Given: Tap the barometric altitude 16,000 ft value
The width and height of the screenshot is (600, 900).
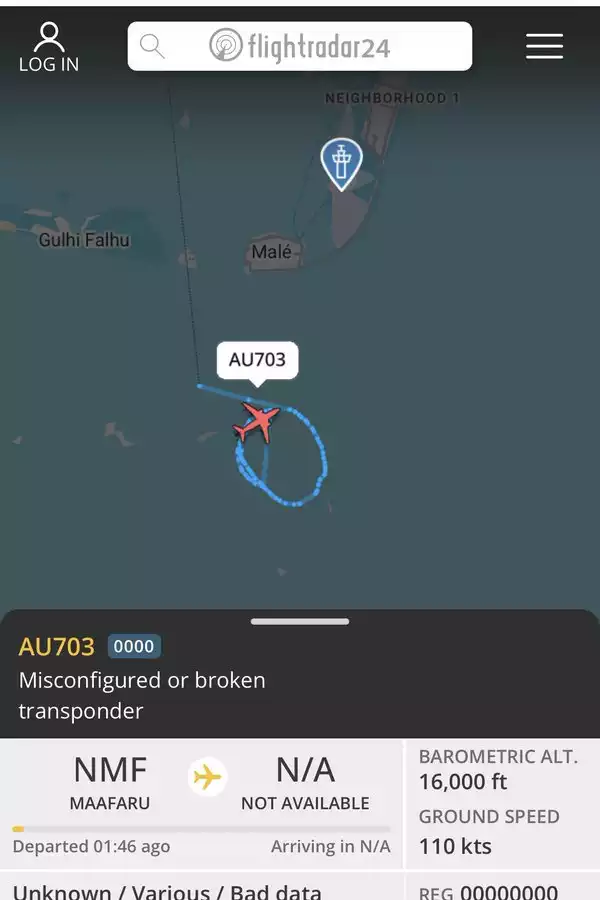Looking at the screenshot, I should pos(463,782).
